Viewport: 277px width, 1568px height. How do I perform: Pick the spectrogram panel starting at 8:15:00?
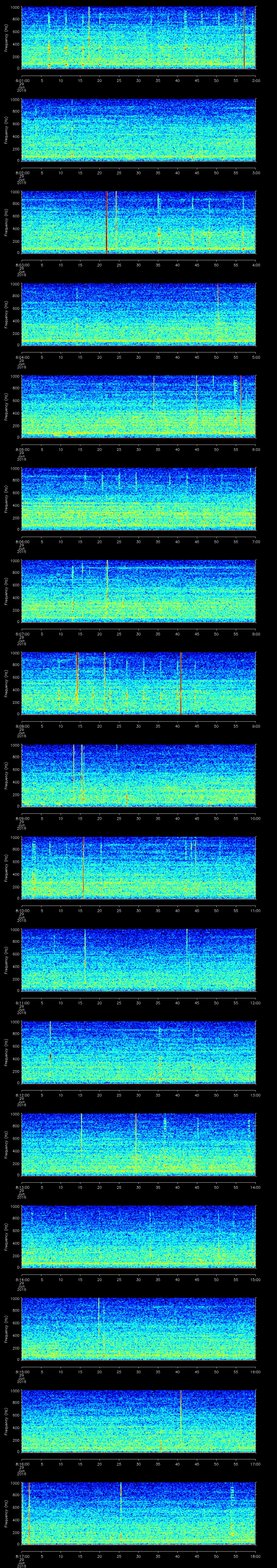(139, 1329)
